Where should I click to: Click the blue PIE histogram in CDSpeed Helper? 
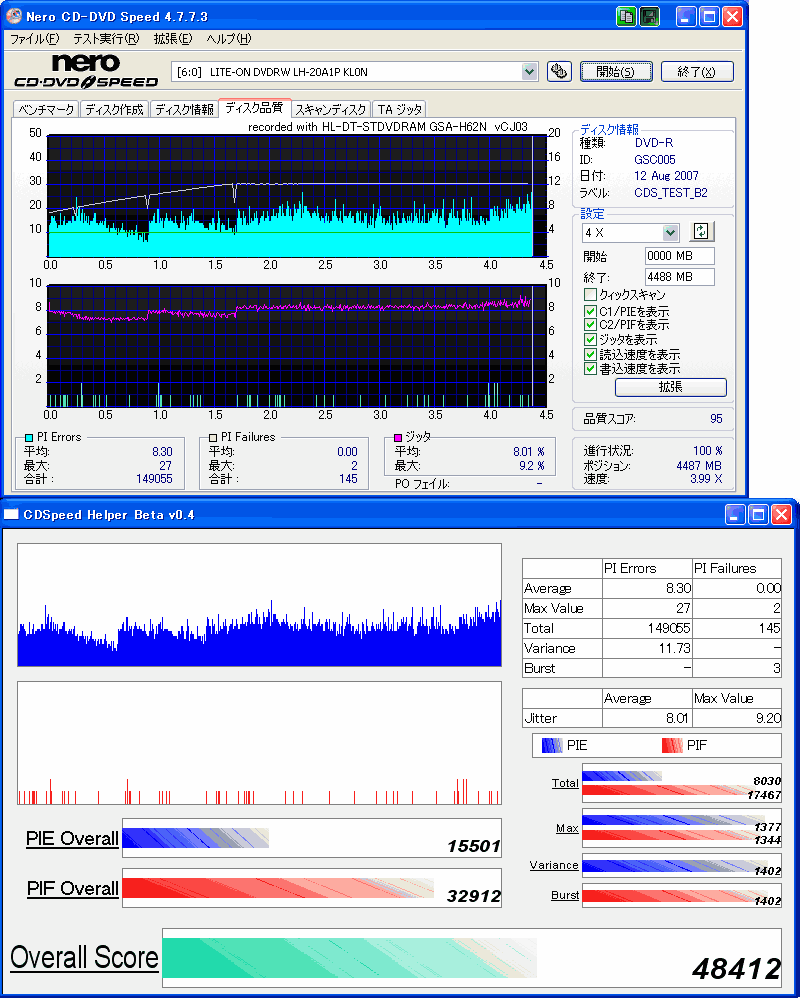tap(259, 605)
